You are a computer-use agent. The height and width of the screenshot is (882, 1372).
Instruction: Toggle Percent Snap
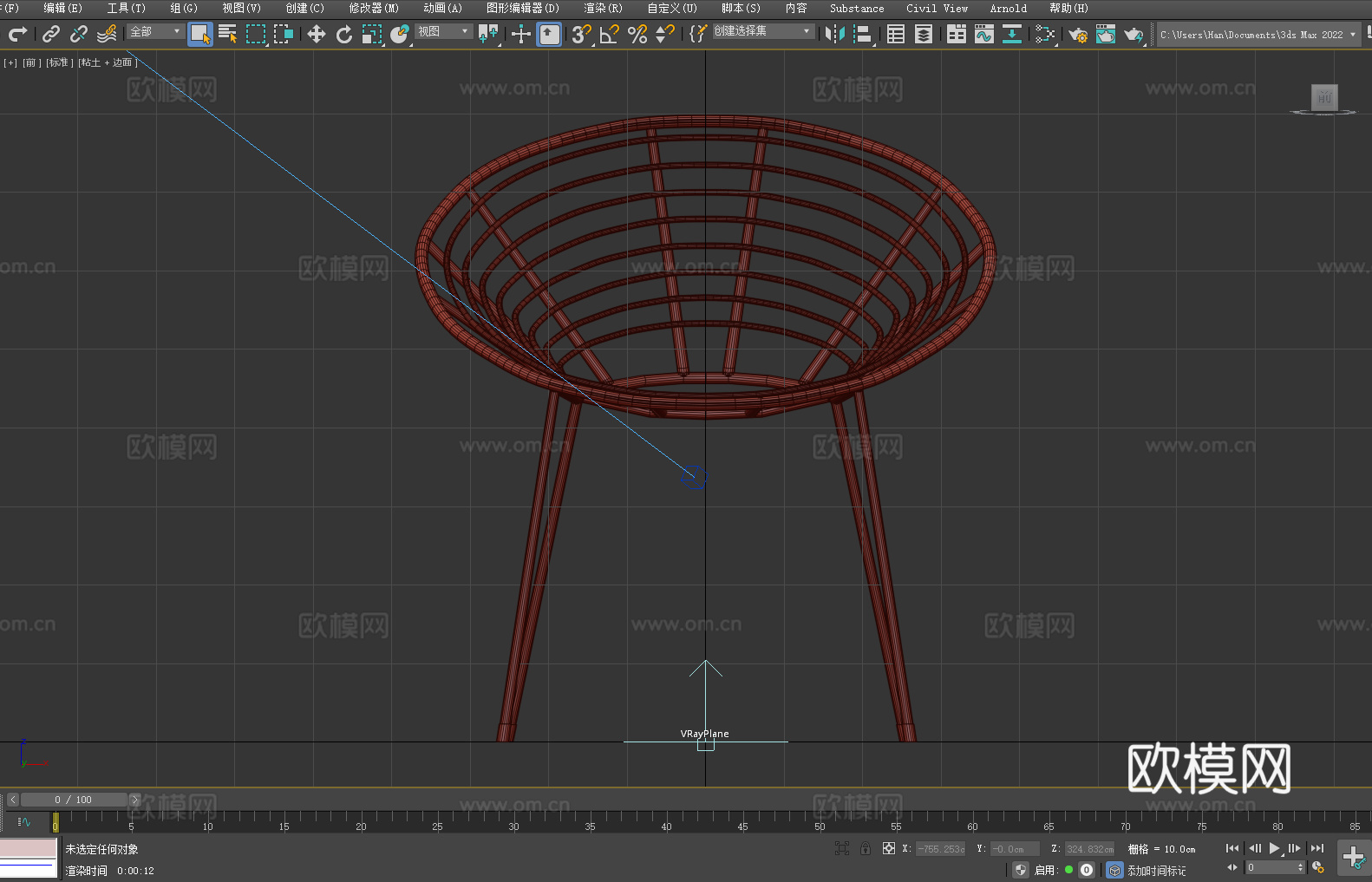coord(637,34)
